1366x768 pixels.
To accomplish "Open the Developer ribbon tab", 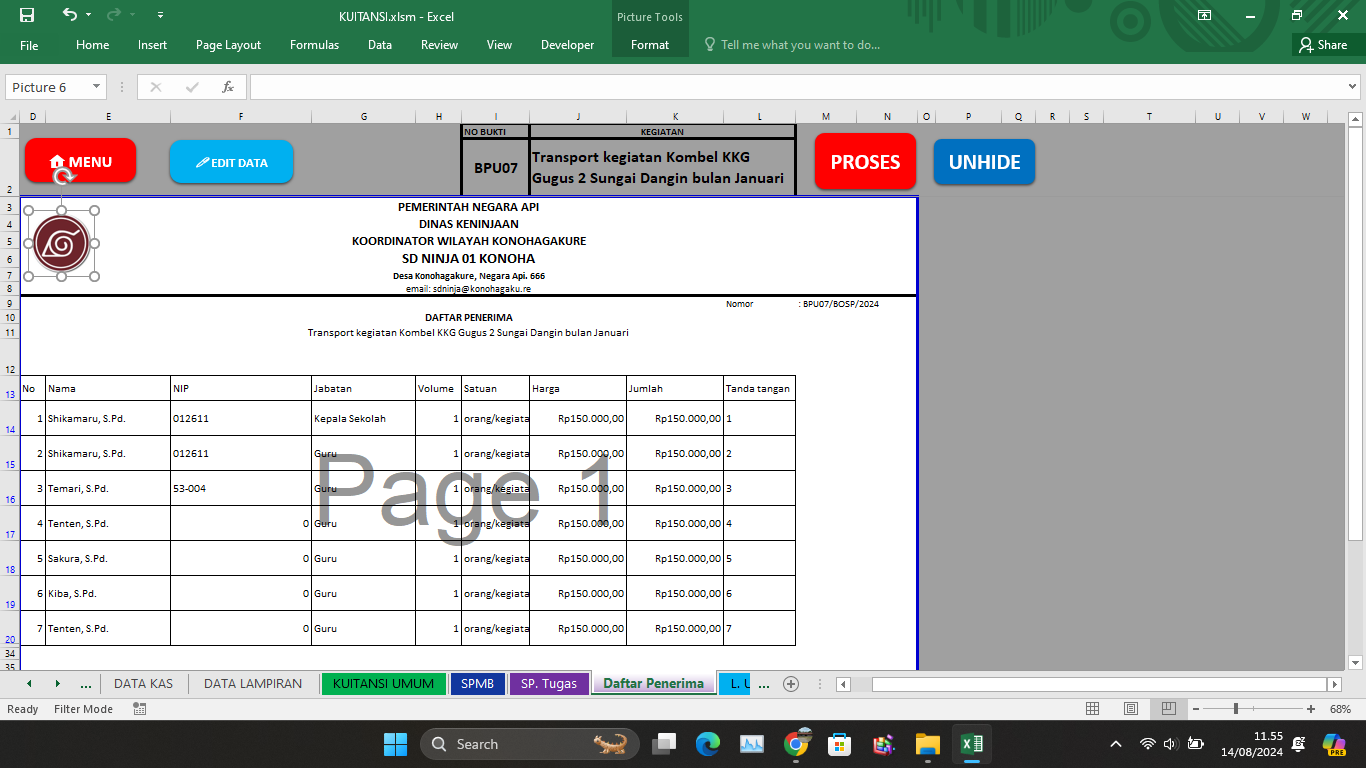I will (x=567, y=45).
